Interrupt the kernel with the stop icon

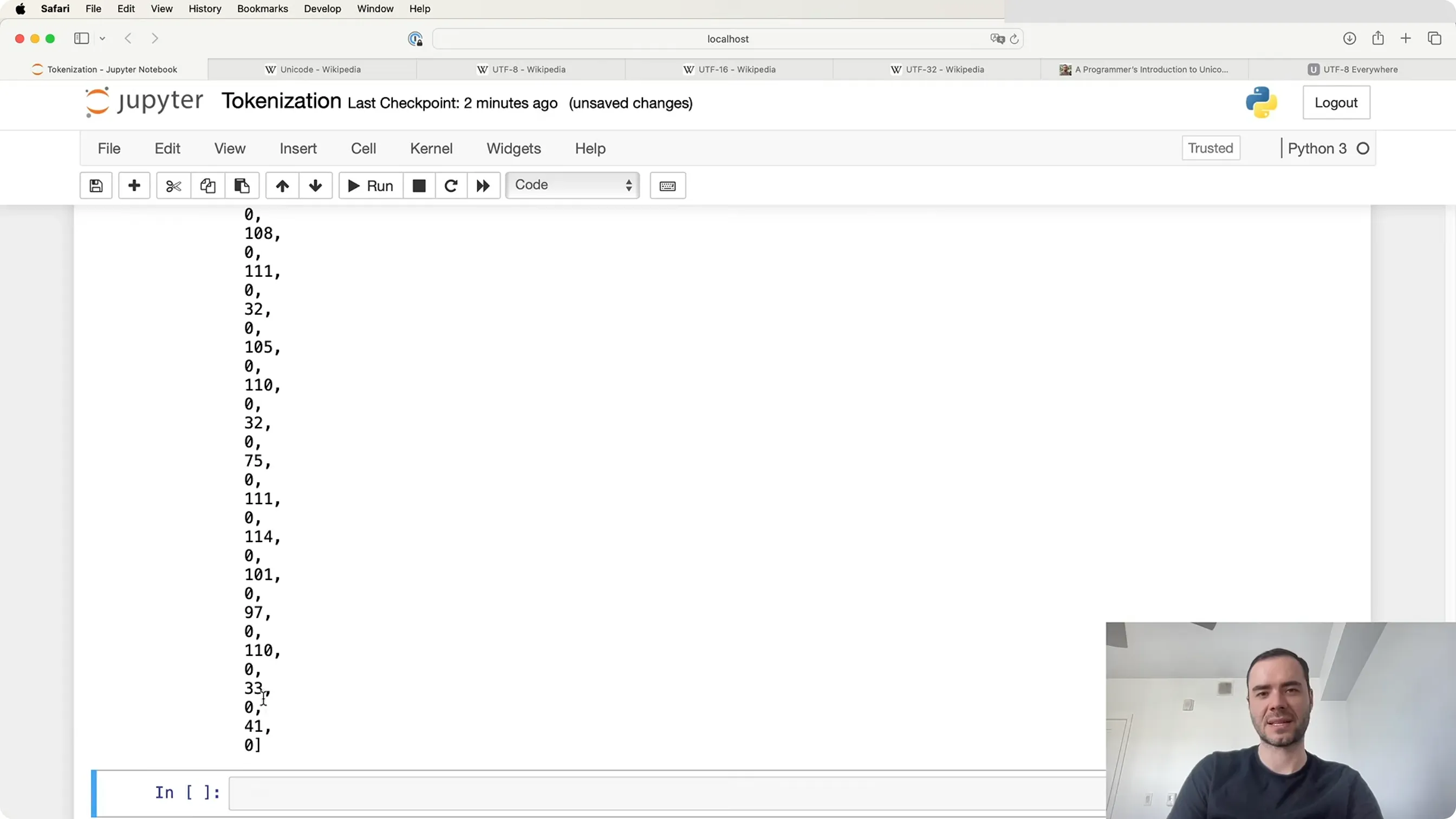click(x=419, y=185)
